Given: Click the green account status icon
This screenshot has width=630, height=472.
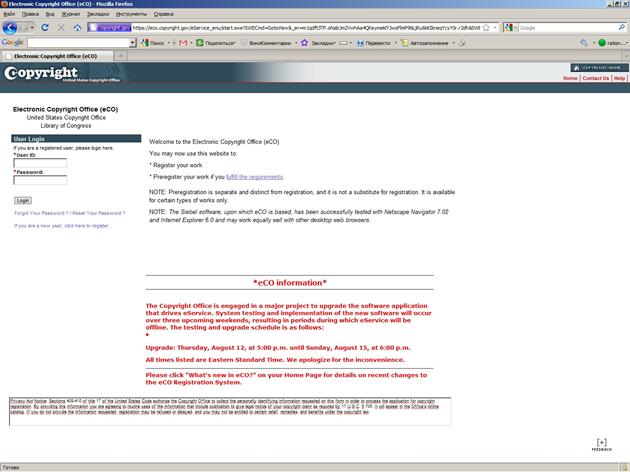Looking at the screenshot, I should click(x=602, y=43).
